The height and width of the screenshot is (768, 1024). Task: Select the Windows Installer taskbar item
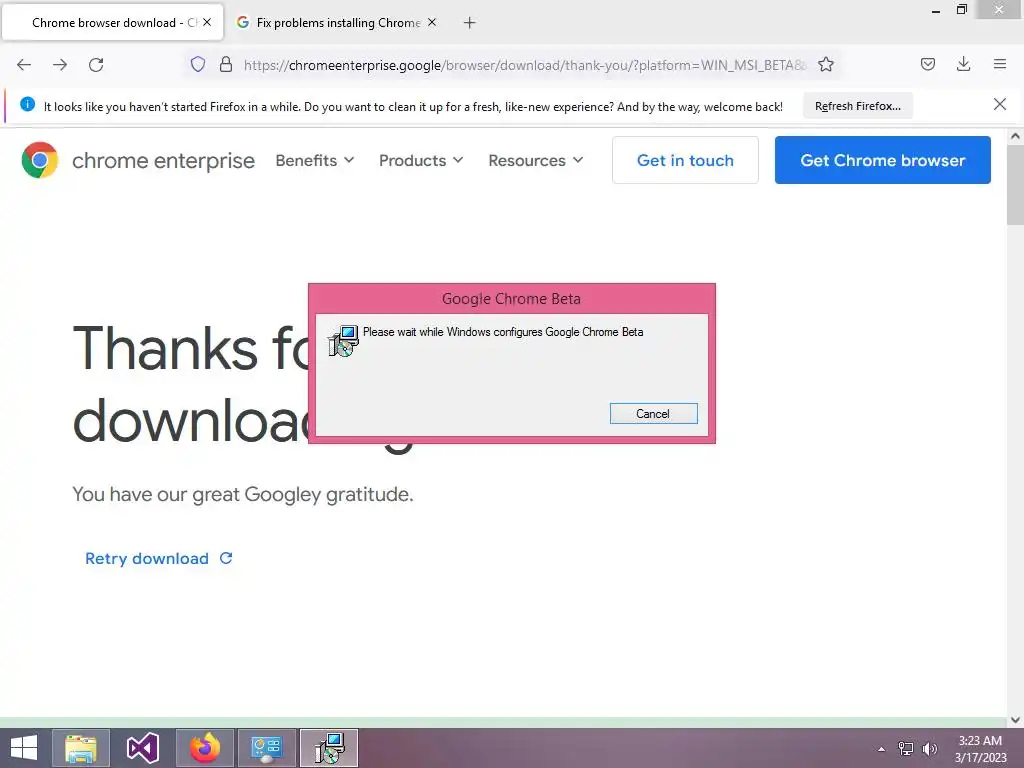pos(329,748)
